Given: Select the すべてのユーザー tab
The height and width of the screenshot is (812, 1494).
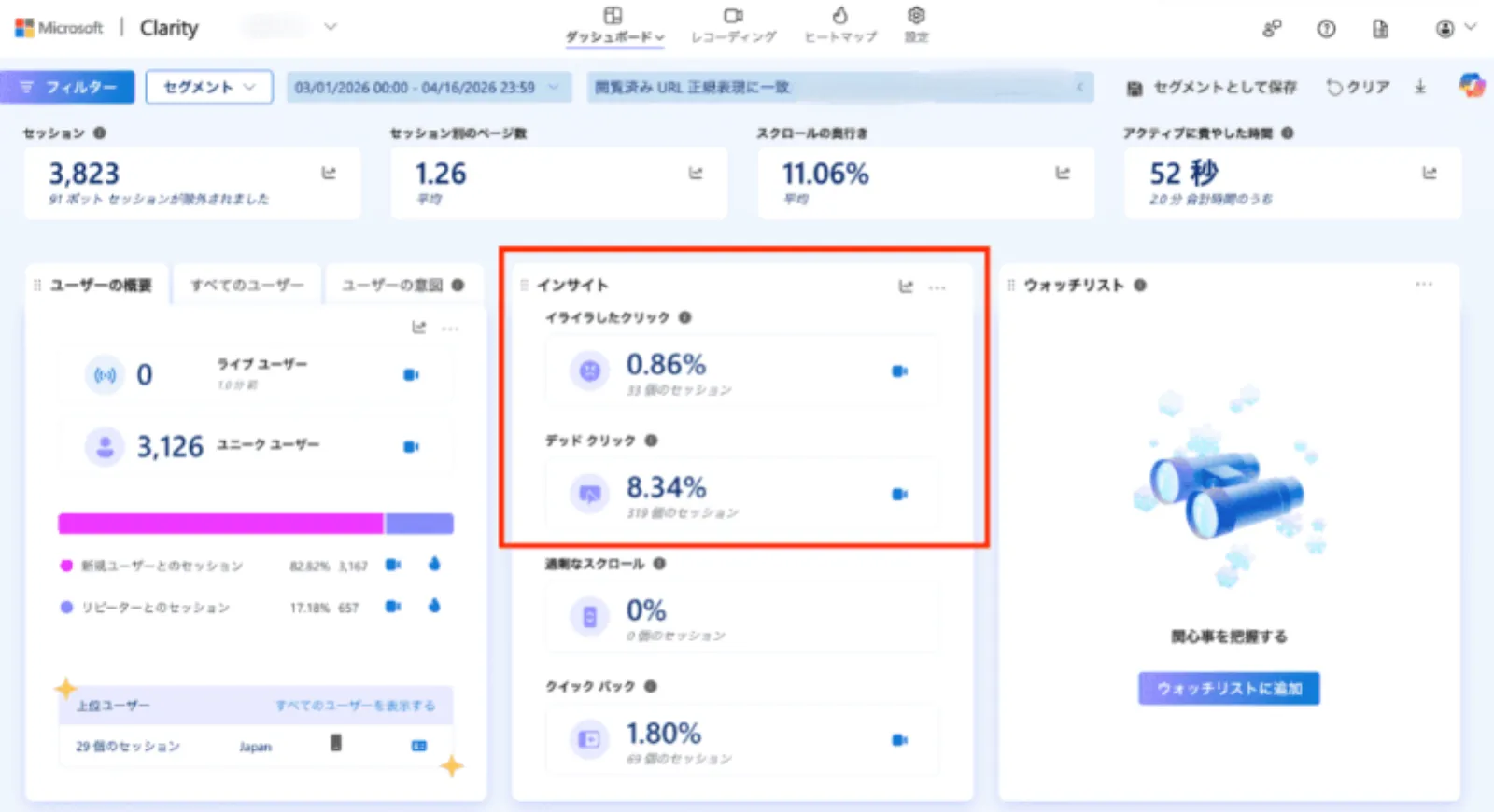Looking at the screenshot, I should [247, 285].
